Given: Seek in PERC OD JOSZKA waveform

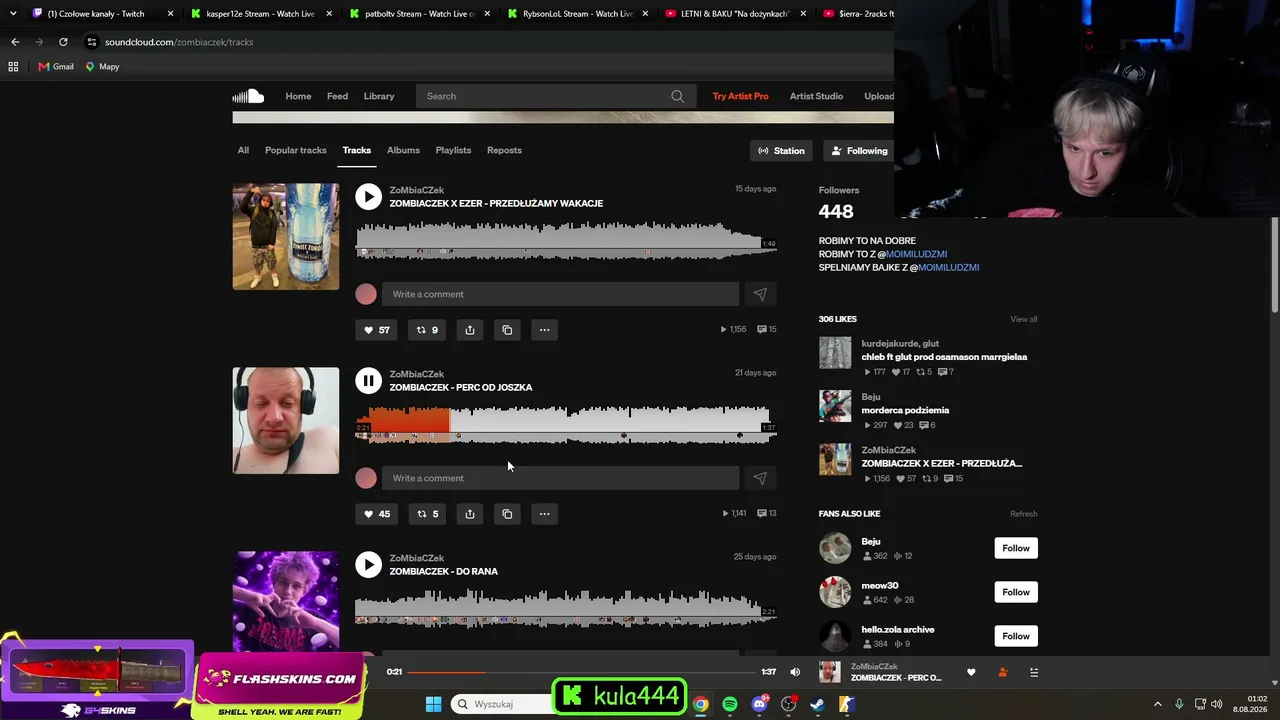Looking at the screenshot, I should [566, 424].
